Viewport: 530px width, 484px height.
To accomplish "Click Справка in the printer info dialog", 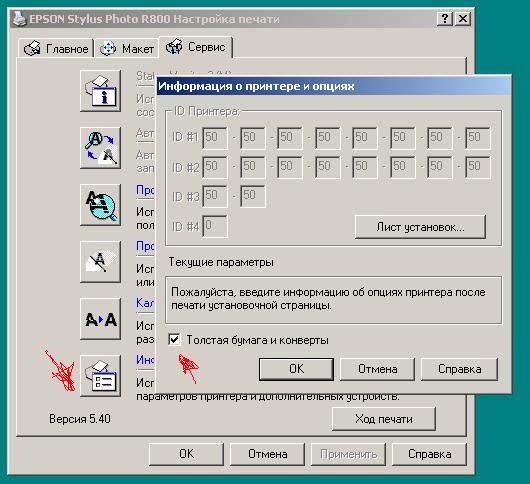I will pos(459,369).
